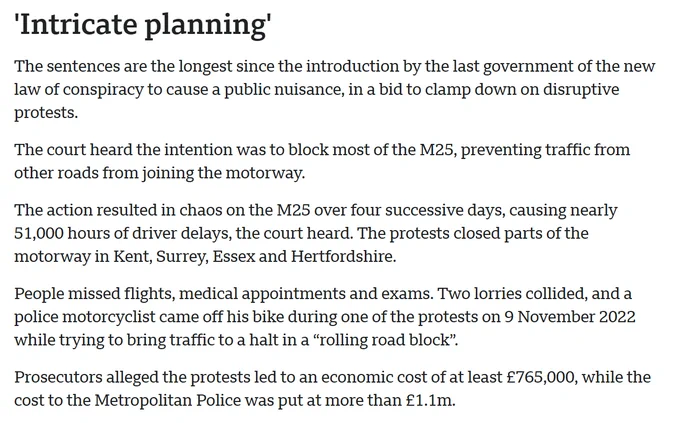Screen dimensions: 680x423
Task: Click the amount '£765,000'
Action: point(542,377)
